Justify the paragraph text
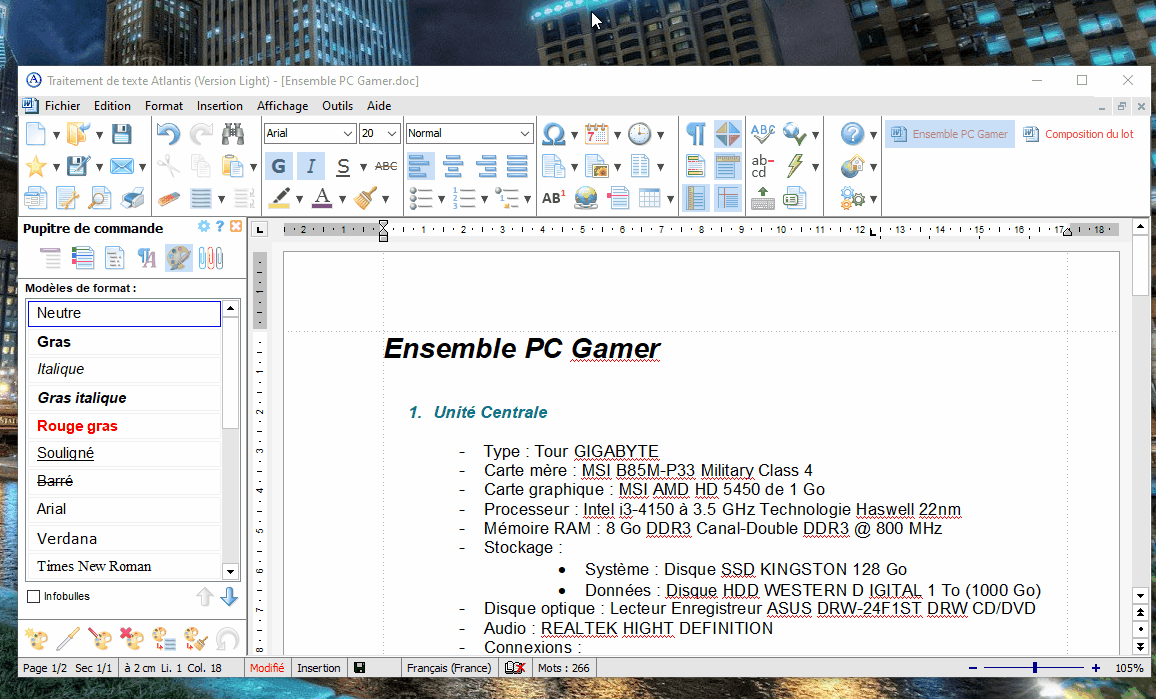The width and height of the screenshot is (1156, 699). [517, 166]
